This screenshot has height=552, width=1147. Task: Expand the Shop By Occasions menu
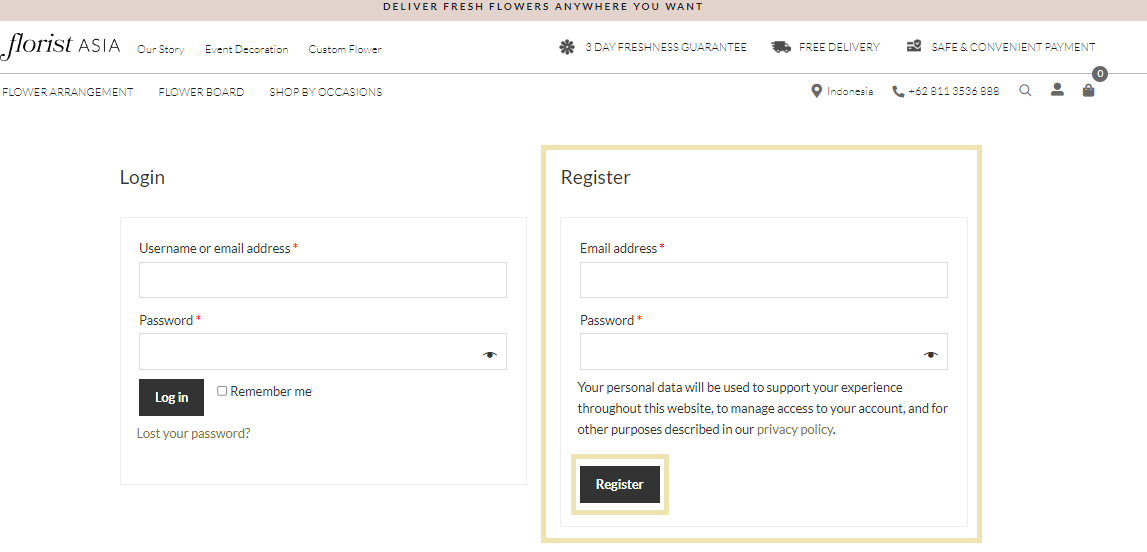pyautogui.click(x=326, y=92)
